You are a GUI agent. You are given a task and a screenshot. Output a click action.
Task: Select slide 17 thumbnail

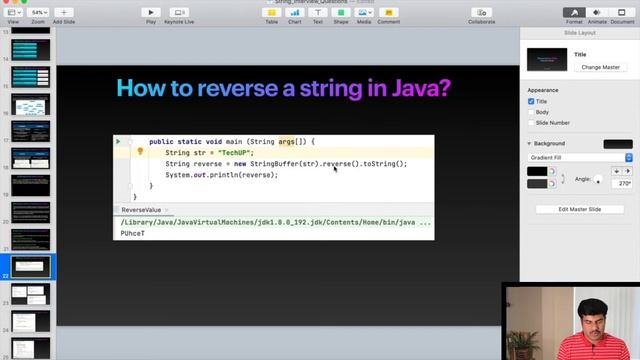pyautogui.click(x=31, y=131)
